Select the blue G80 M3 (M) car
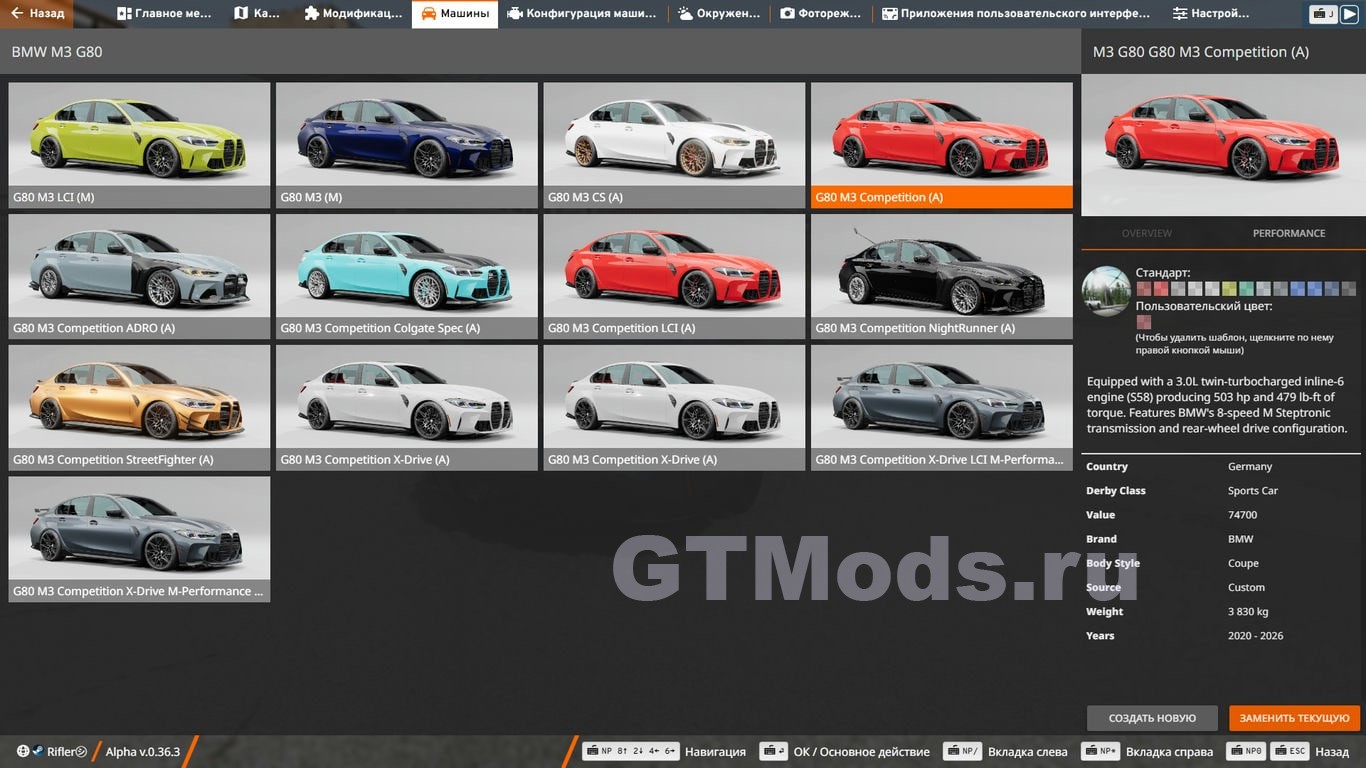This screenshot has width=1366, height=768. [x=407, y=145]
